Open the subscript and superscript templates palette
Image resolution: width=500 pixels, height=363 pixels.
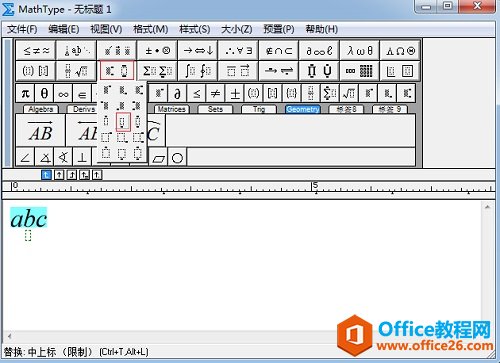coord(117,71)
